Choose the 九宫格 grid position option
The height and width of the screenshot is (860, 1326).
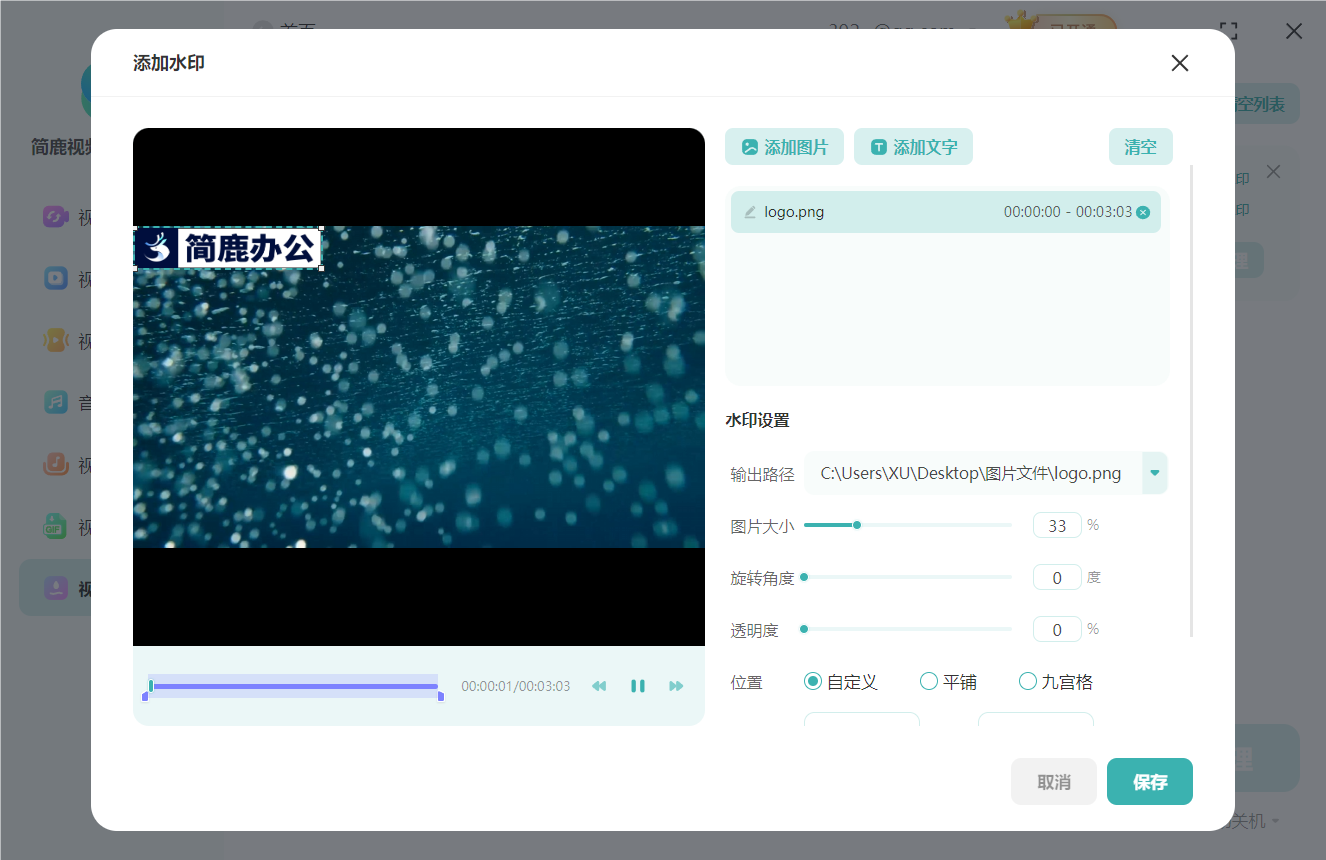pos(1028,682)
